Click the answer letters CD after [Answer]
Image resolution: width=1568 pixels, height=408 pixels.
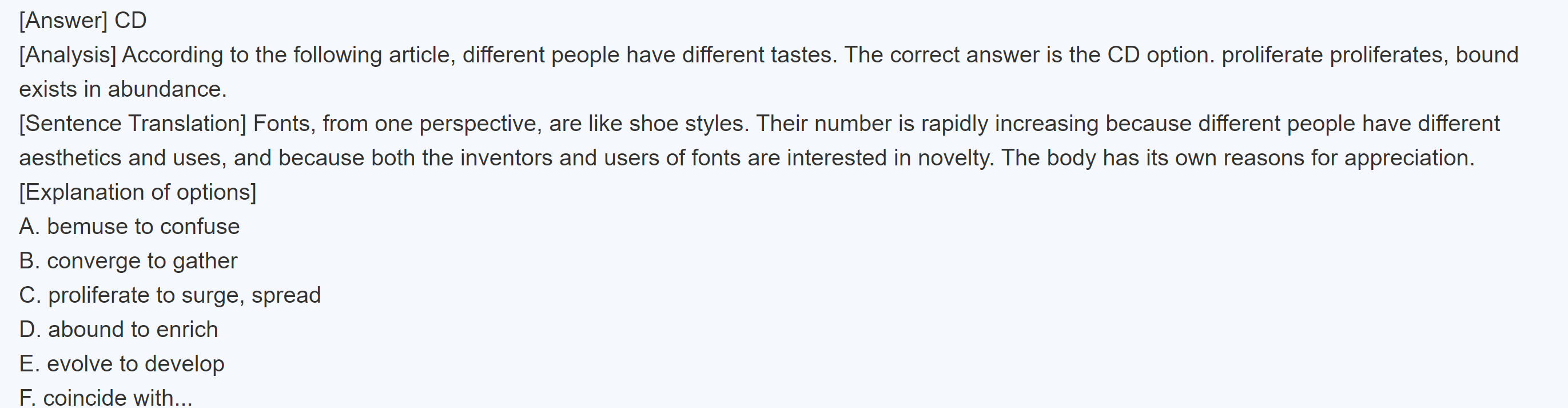(x=130, y=21)
